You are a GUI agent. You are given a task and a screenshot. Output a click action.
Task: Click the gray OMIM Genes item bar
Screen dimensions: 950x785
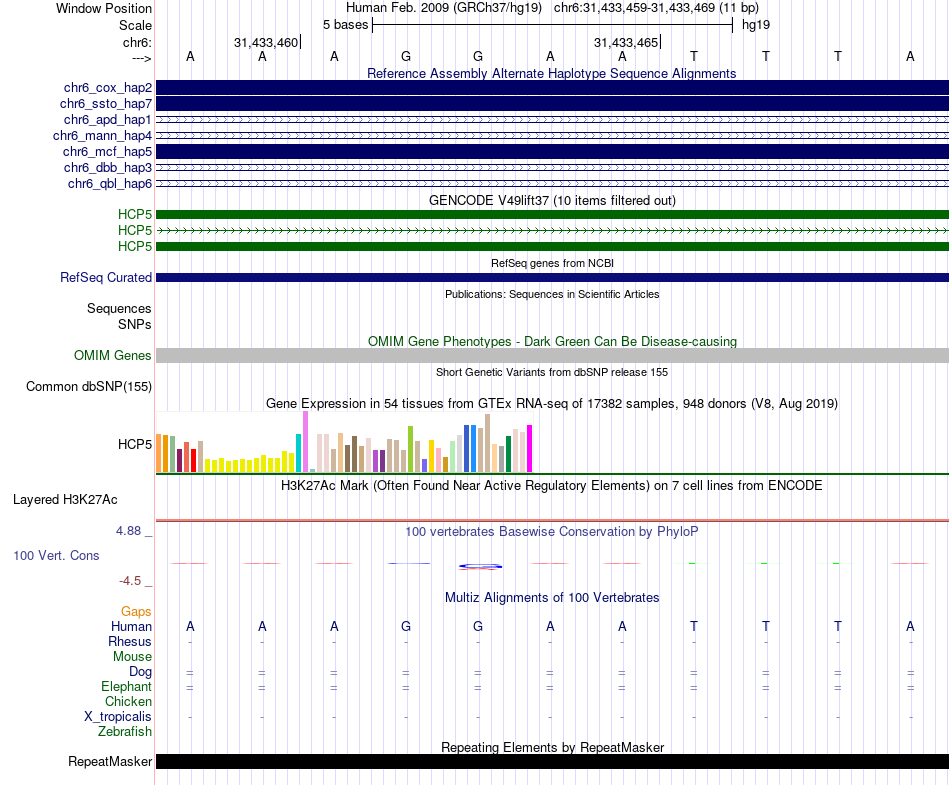552,356
